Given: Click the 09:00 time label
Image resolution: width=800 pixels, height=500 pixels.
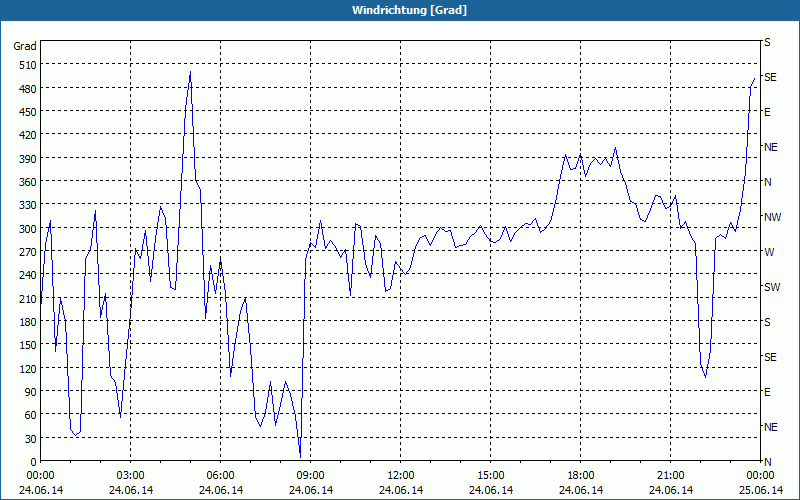Looking at the screenshot, I should pos(311,475).
